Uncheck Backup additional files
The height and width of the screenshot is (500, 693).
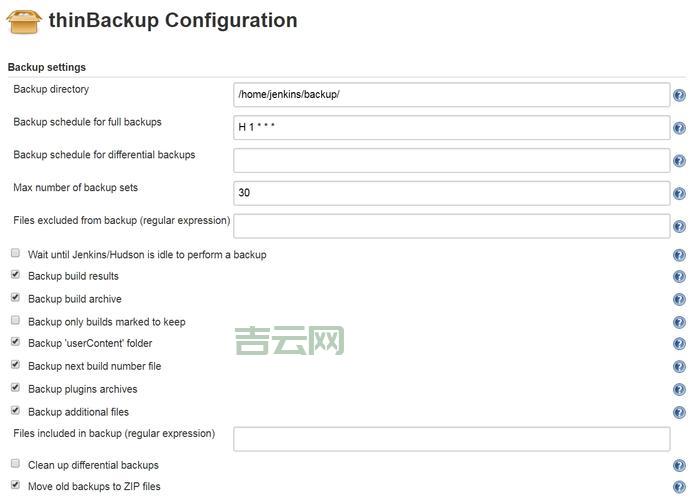15,410
